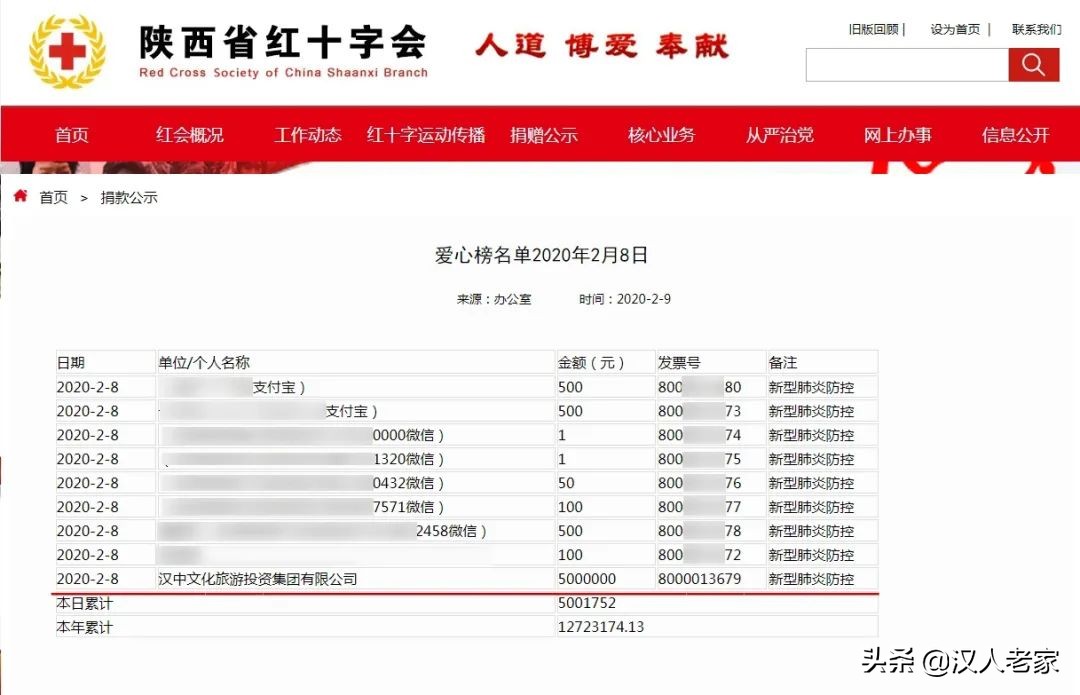
Task: Open the 捐赠公示 navigation menu
Action: click(x=545, y=134)
